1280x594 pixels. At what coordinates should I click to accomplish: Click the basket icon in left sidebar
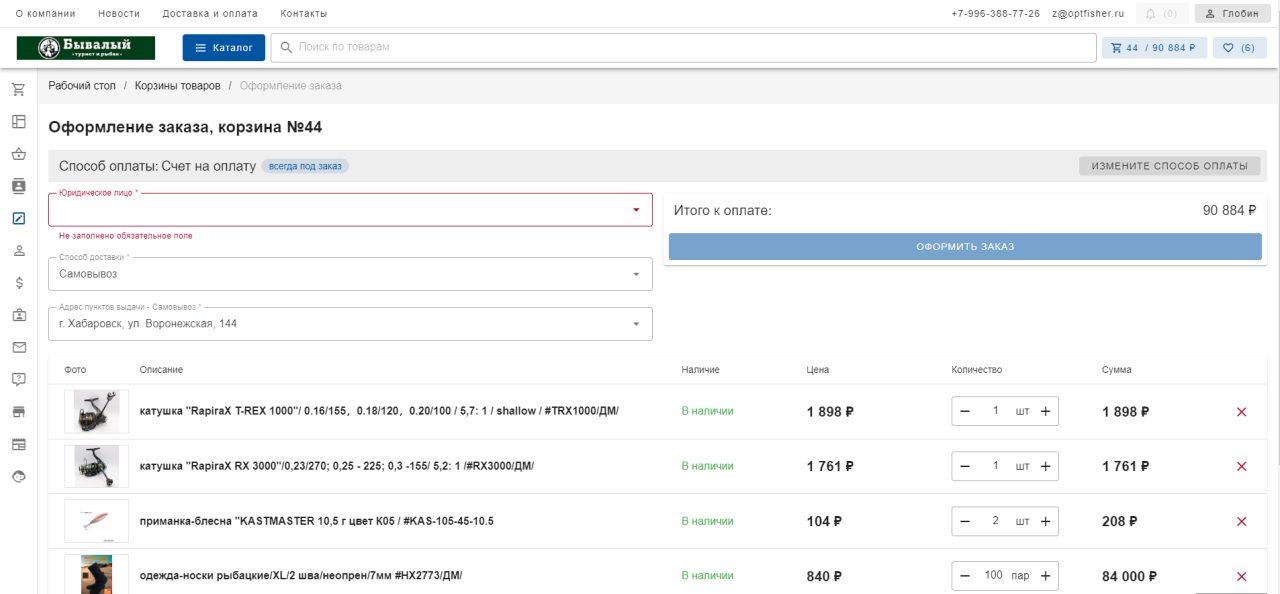pyautogui.click(x=18, y=154)
